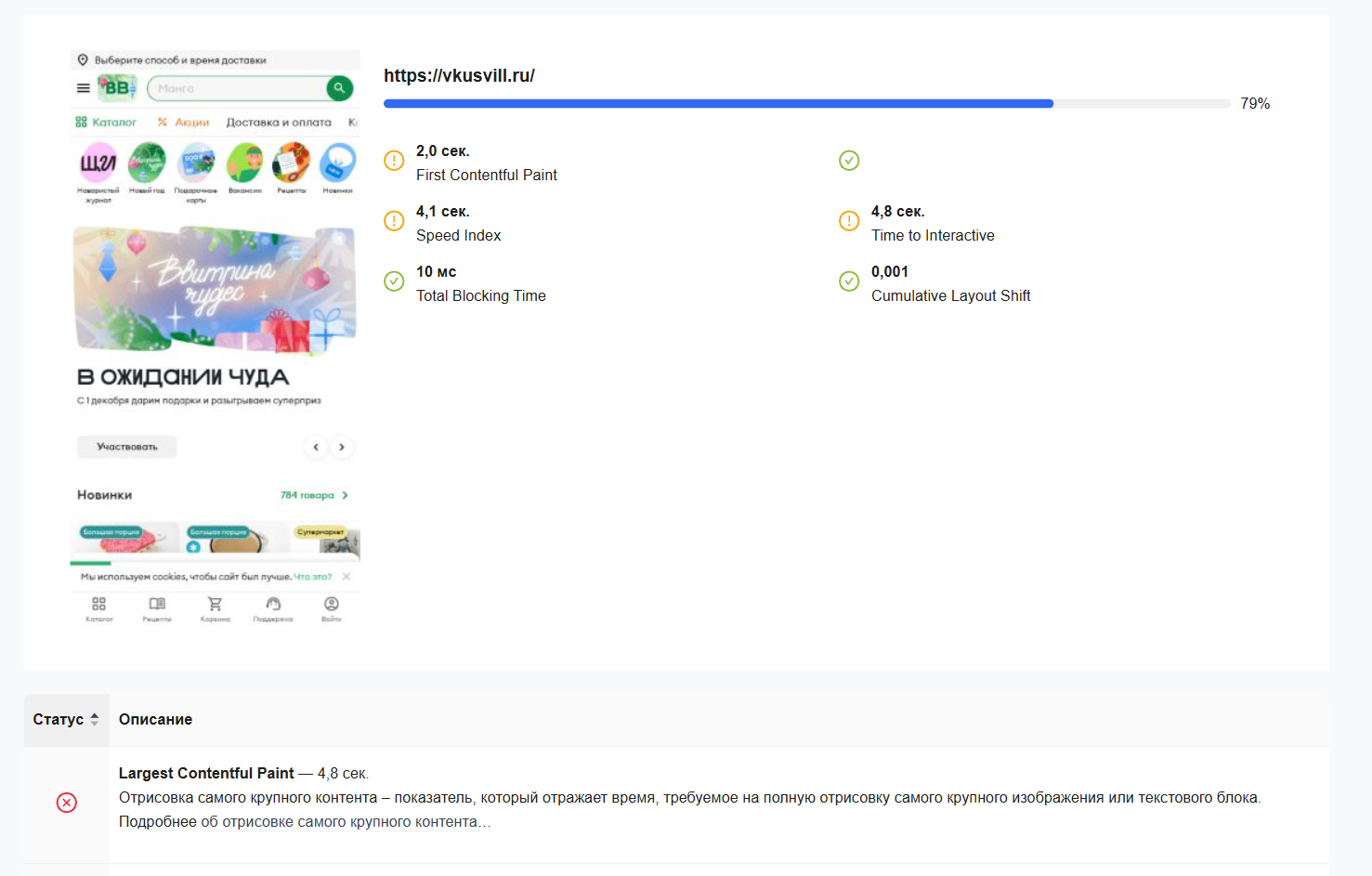Click the Волшебные чудеса holiday banner image
The width and height of the screenshot is (1372, 876).
[x=215, y=290]
